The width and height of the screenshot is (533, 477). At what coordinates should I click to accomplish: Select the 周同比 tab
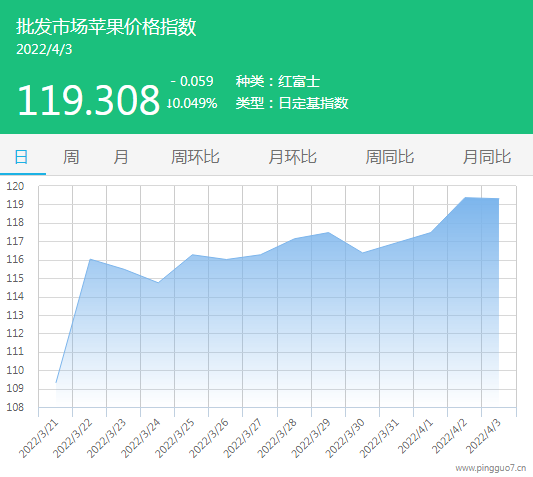[x=390, y=157]
